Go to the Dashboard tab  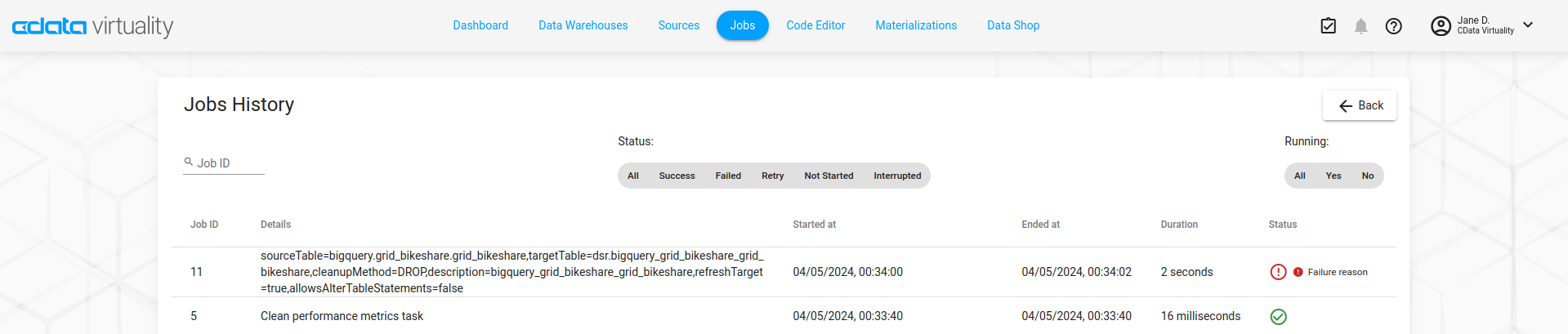pos(480,25)
